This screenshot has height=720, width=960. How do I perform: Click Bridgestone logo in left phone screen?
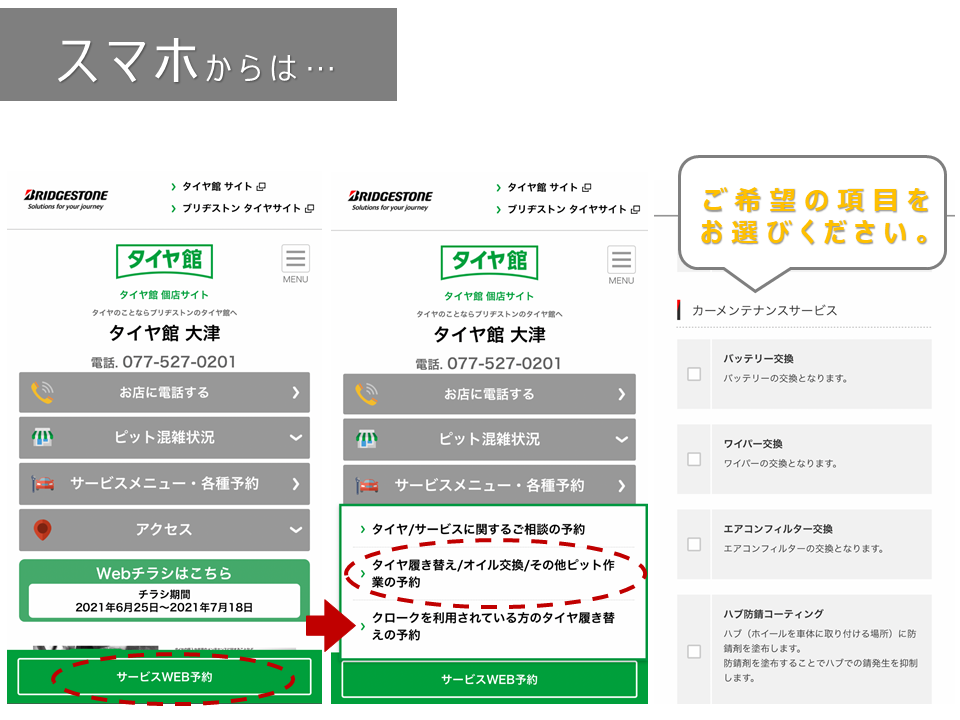66,199
